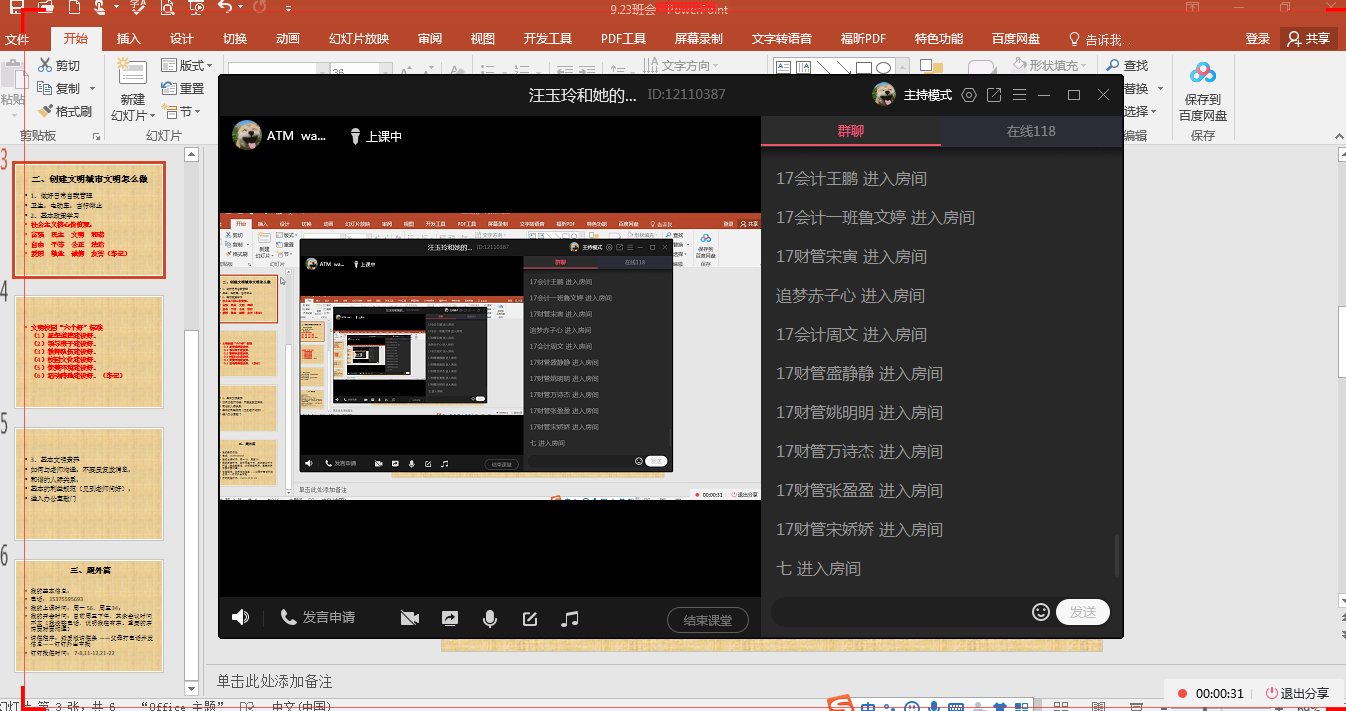Click the Cut scissors tool
Screen dimensions: 1346x711
[x=59, y=65]
